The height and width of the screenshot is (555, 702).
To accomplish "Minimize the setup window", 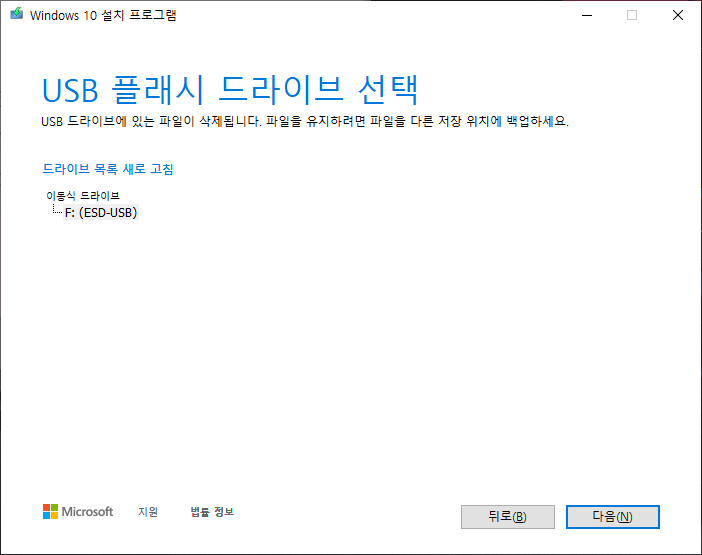I will tap(587, 15).
